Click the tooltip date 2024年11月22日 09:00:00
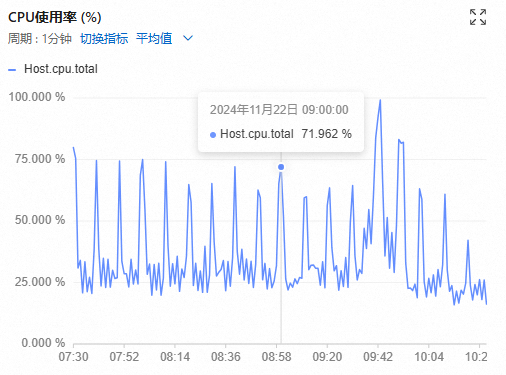The width and height of the screenshot is (506, 375). [279, 110]
